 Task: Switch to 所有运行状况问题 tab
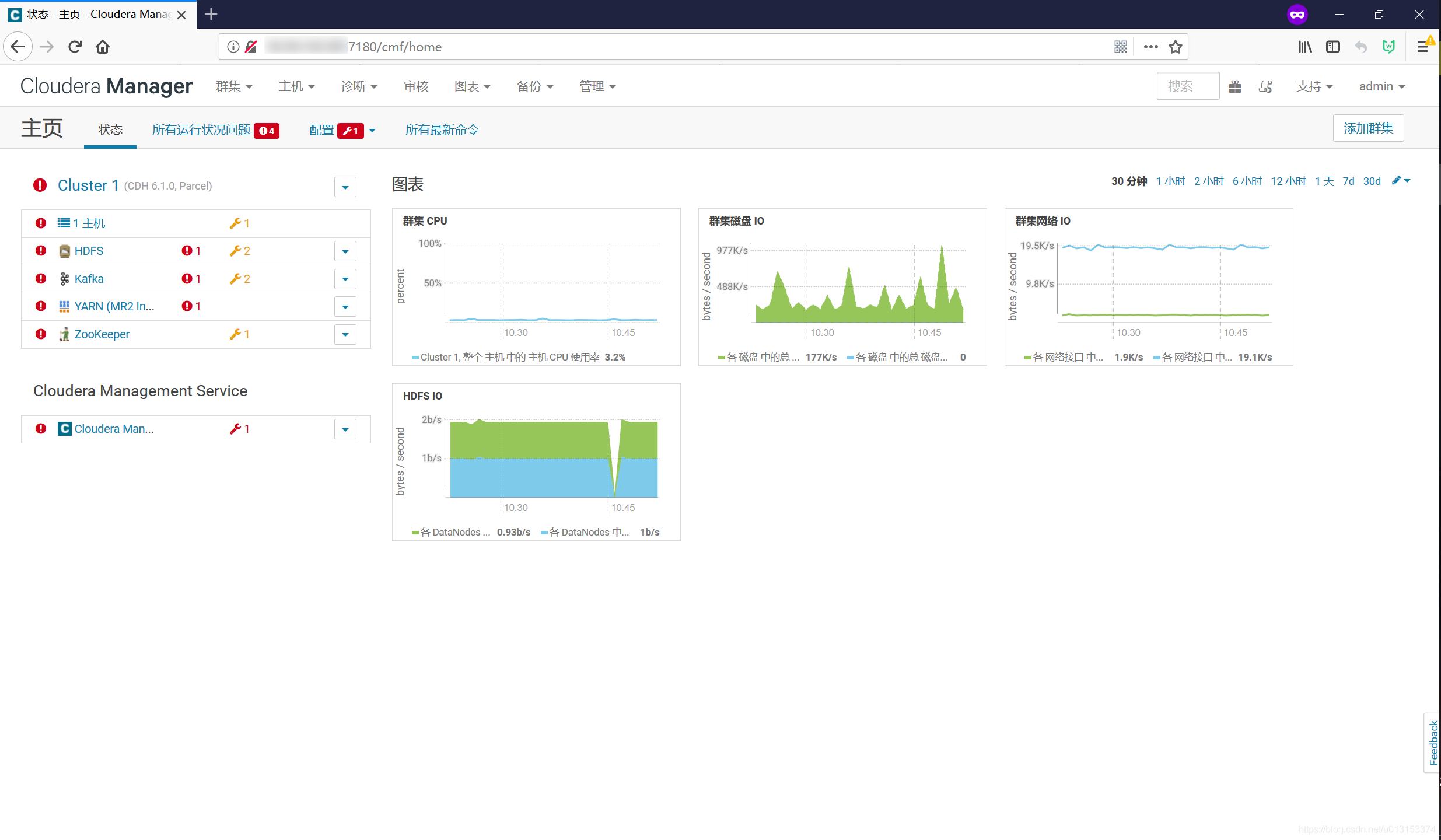click(201, 130)
